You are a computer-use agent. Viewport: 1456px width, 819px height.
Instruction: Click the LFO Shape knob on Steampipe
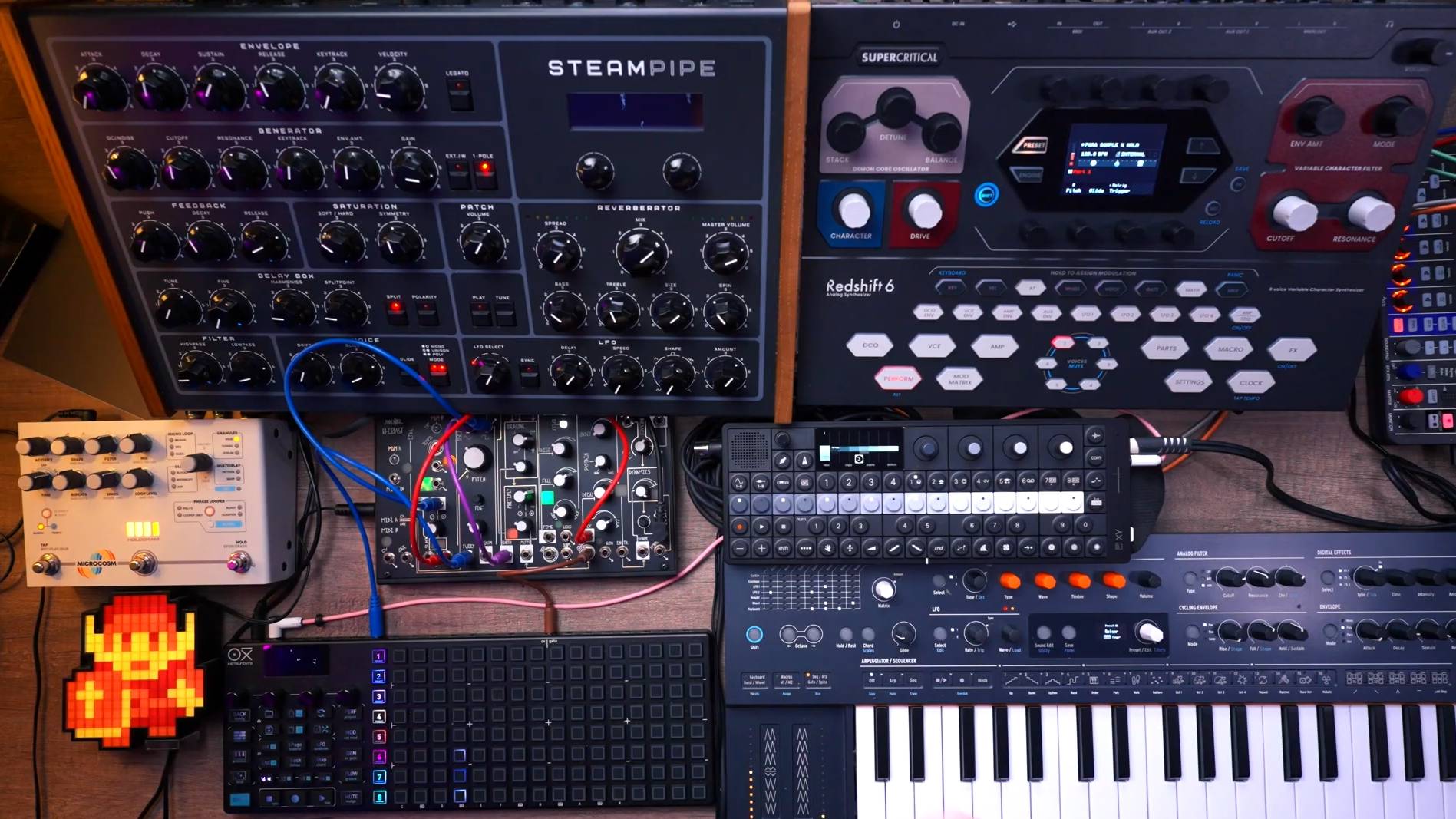tap(673, 374)
